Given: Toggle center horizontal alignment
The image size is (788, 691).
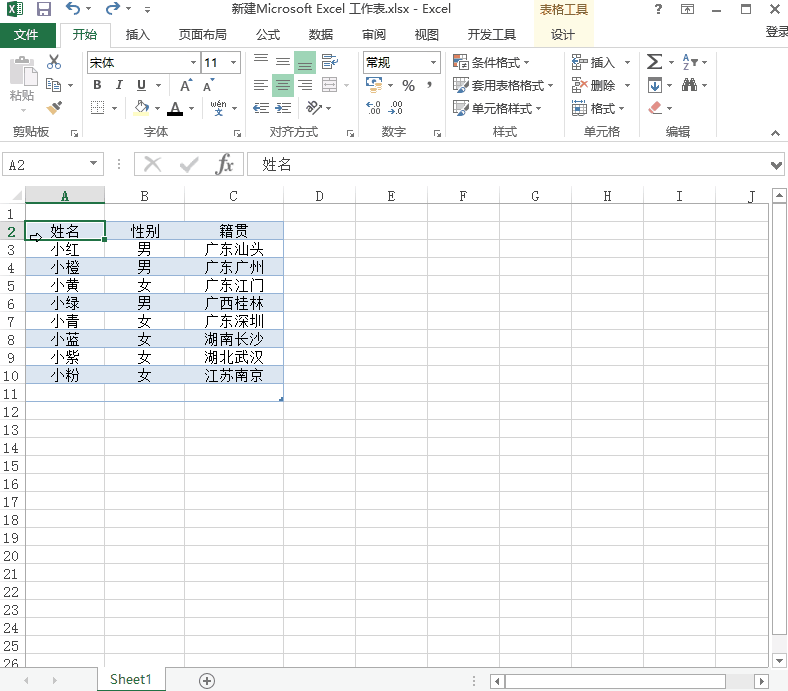Looking at the screenshot, I should click(x=283, y=85).
